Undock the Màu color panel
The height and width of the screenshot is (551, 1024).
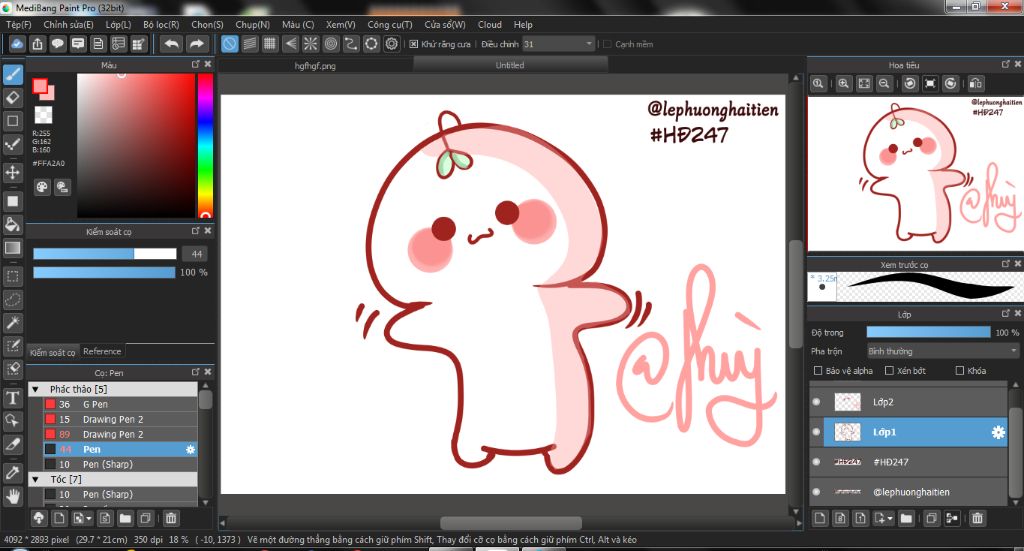pos(195,65)
